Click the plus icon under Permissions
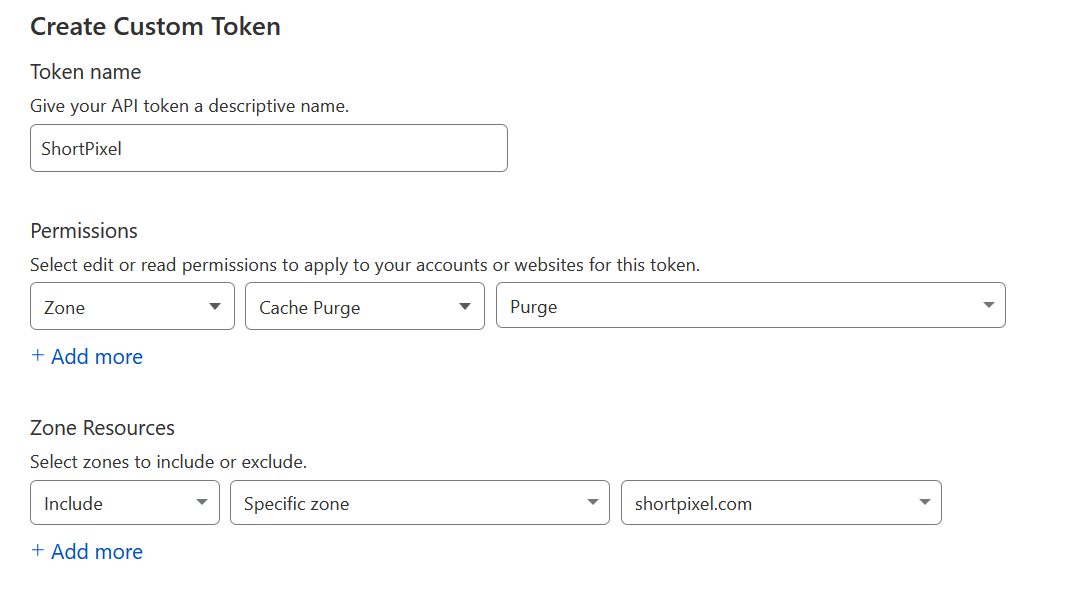 coord(38,356)
